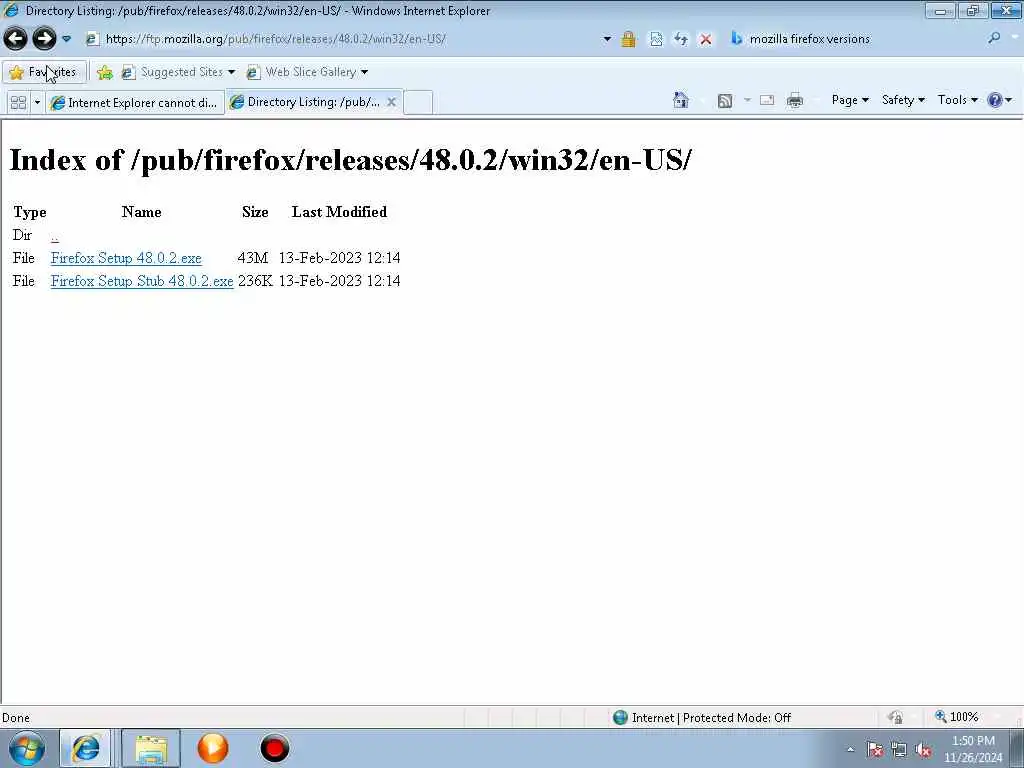Image resolution: width=1024 pixels, height=768 pixels.
Task: Select the '43M' size cell
Action: click(x=253, y=258)
